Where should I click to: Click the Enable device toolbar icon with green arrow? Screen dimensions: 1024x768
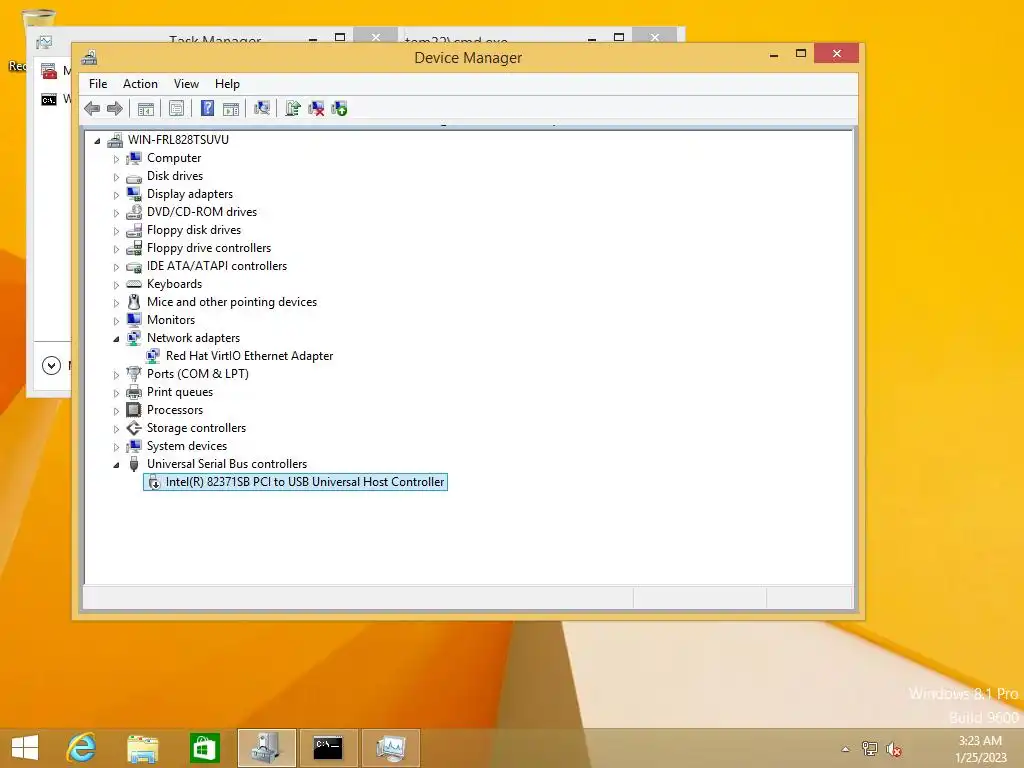(x=340, y=108)
